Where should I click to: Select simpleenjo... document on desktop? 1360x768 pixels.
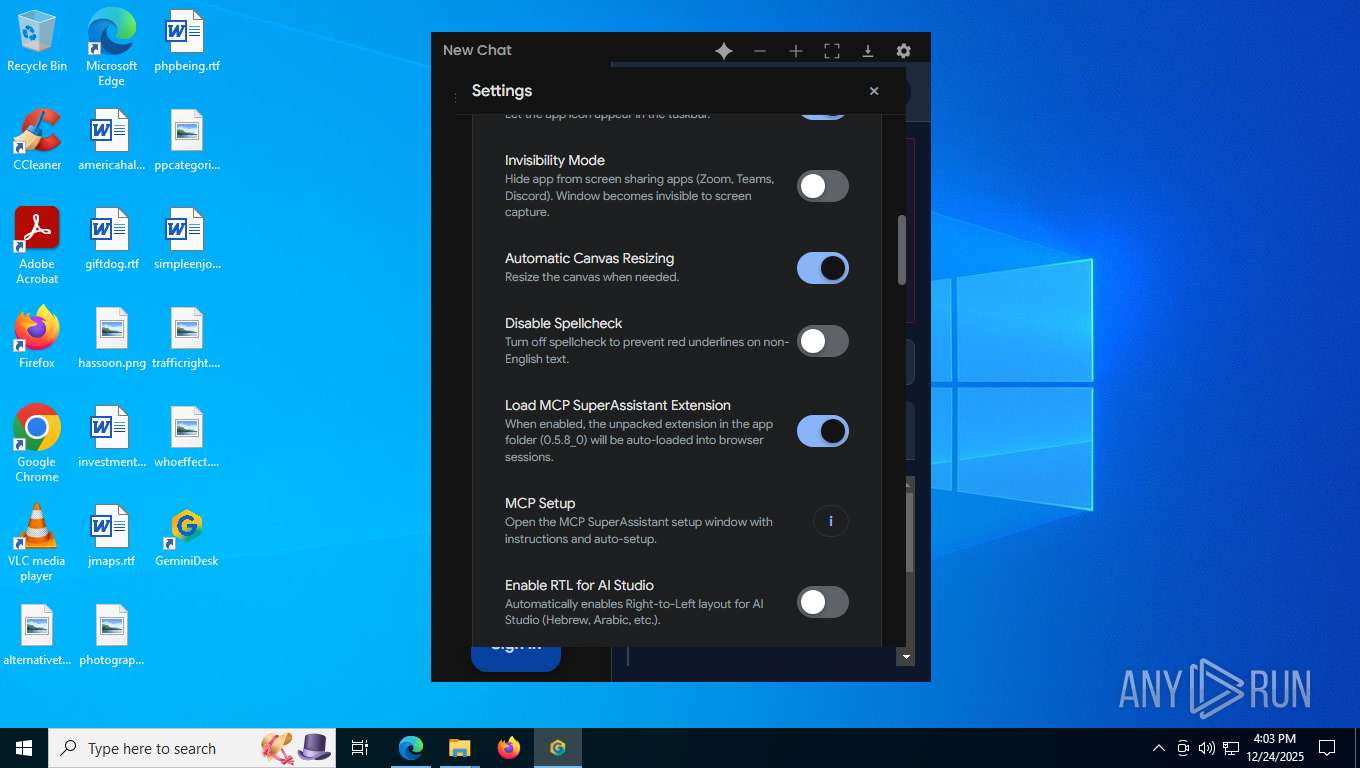pos(187,239)
